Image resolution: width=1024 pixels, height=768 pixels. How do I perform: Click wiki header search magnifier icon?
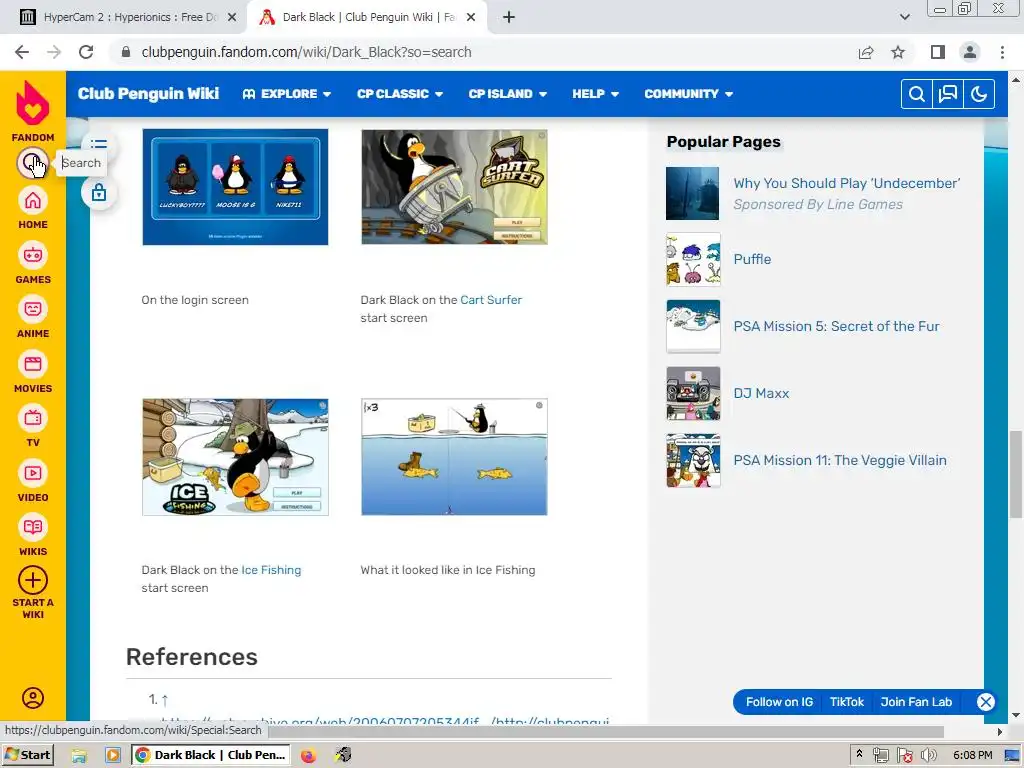click(x=916, y=94)
